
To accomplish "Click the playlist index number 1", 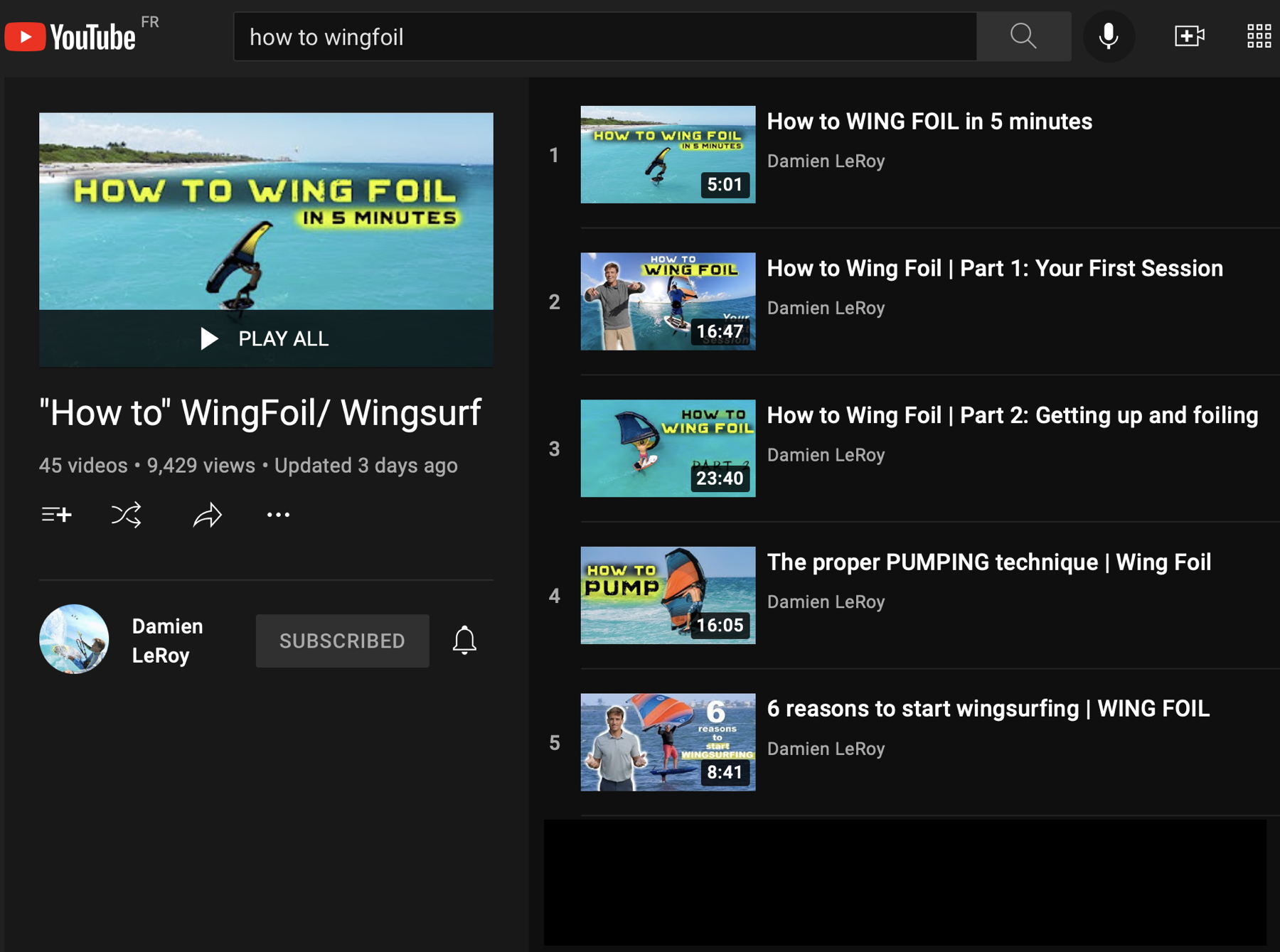I will coord(554,155).
